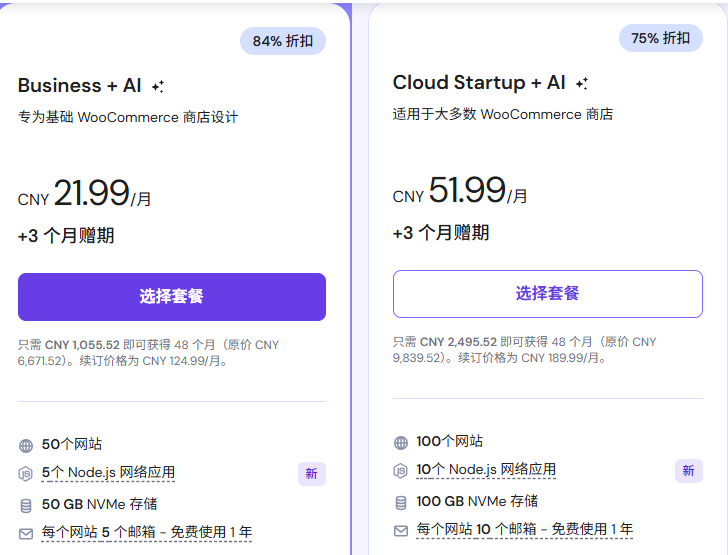This screenshot has width=728, height=555.
Task: Choose the Business + AI plan with 选择套餐
Action: pos(172,297)
